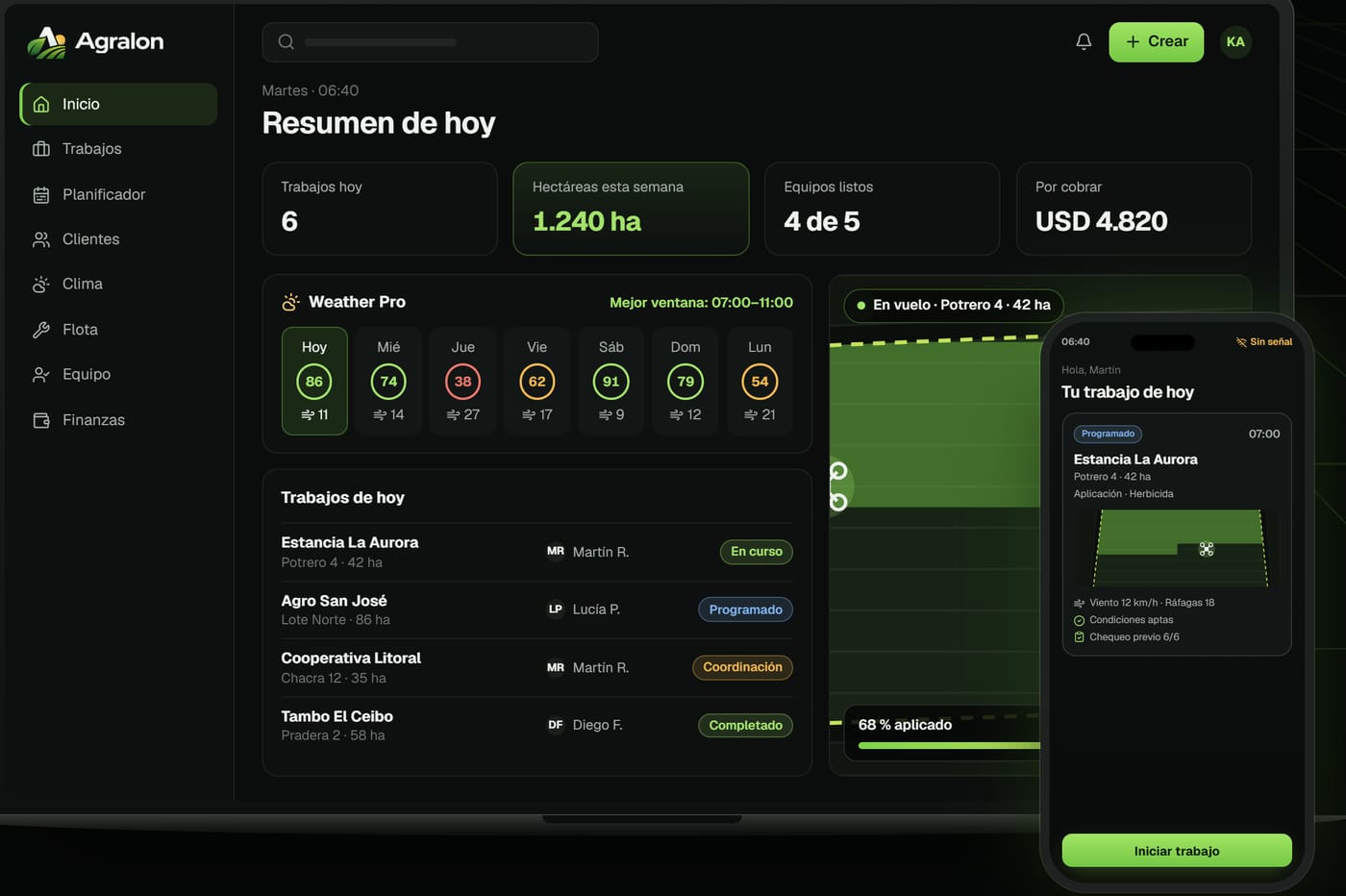Open Trabajos in the sidebar

click(x=118, y=149)
